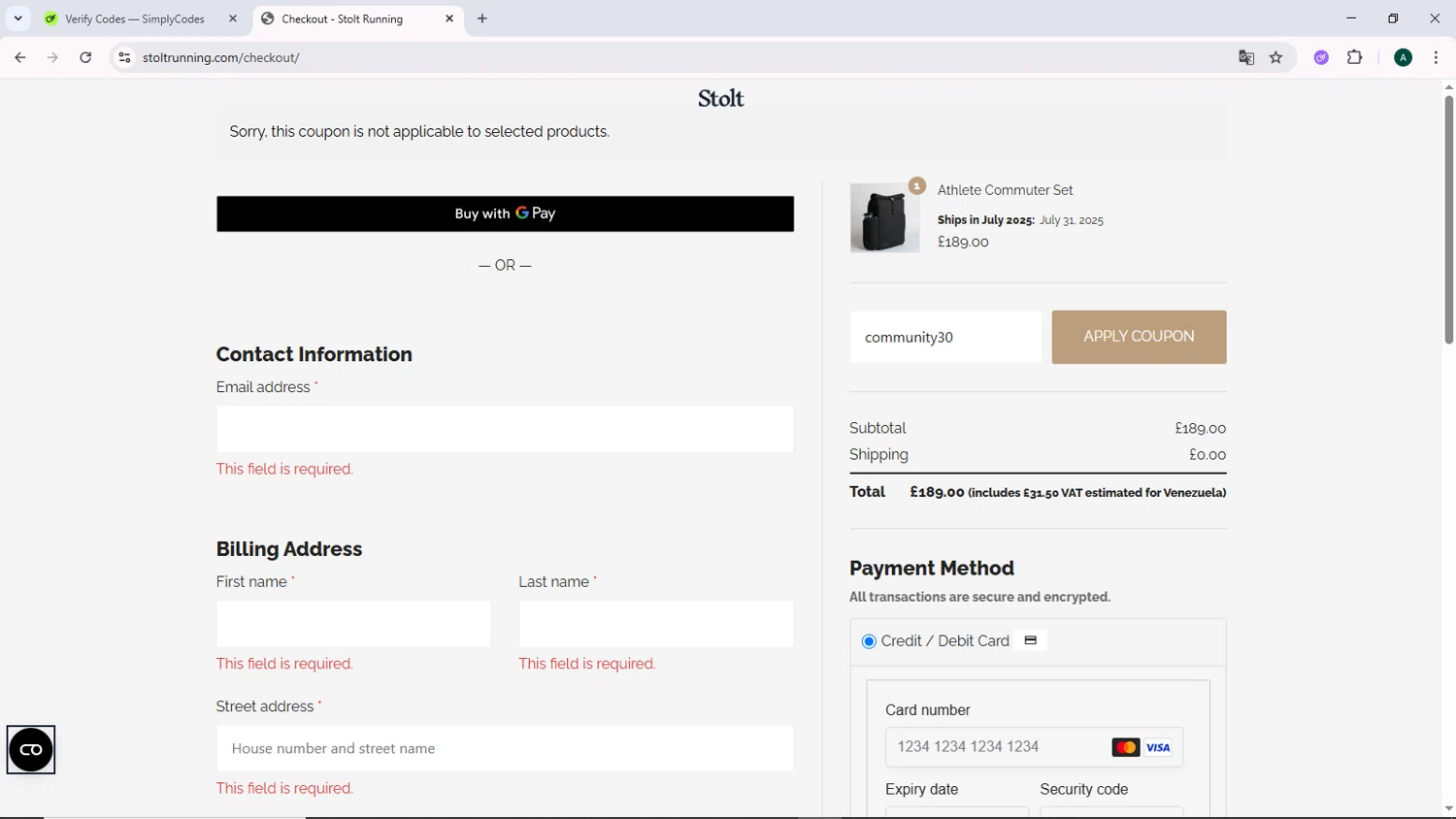Screen dimensions: 1456x819
Task: Click the Email address field
Action: click(x=505, y=429)
